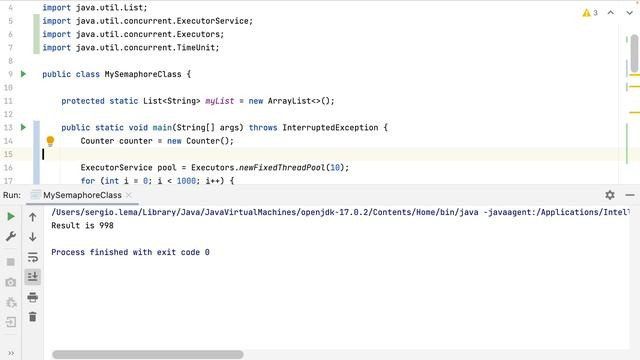Clear console with trash icon
The height and width of the screenshot is (360, 640).
coord(33,317)
